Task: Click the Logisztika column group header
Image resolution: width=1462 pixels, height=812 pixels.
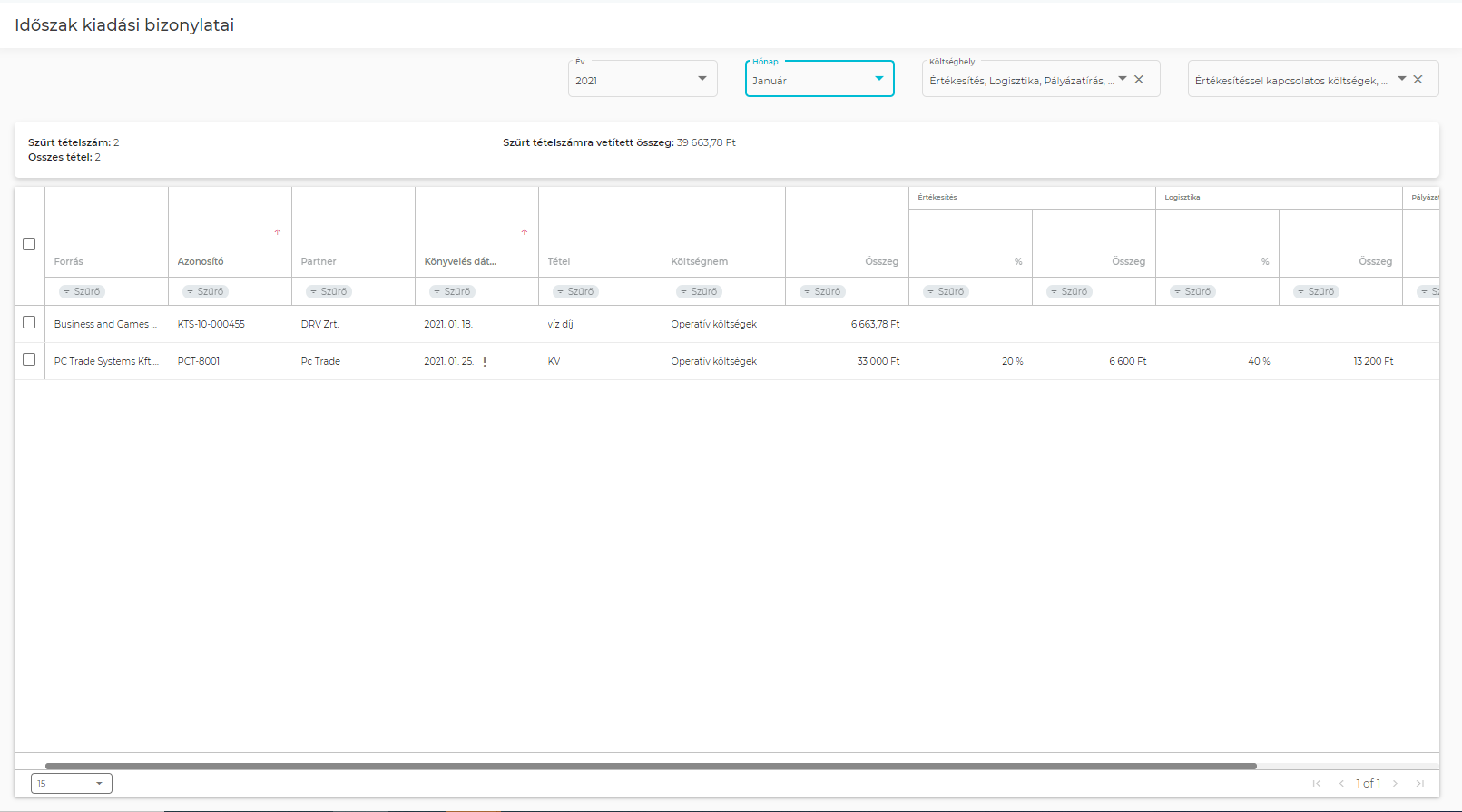Action: pos(1182,197)
